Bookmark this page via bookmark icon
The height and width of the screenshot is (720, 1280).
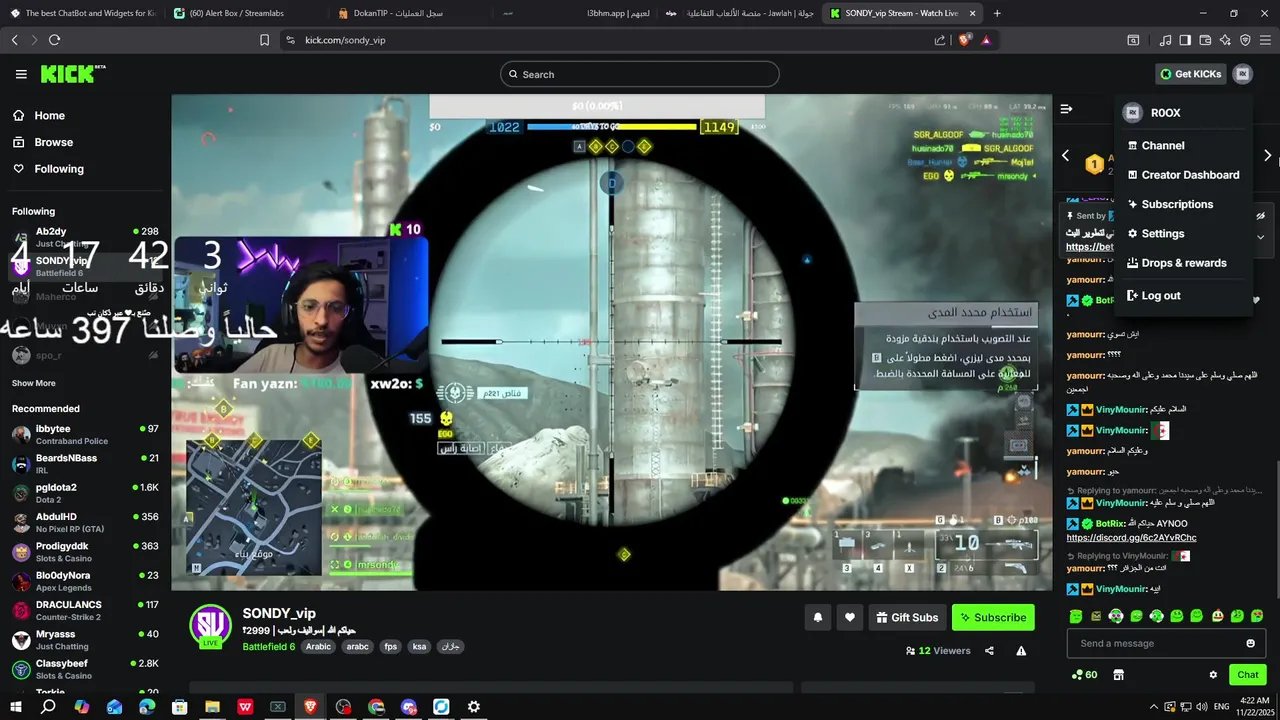tap(264, 40)
